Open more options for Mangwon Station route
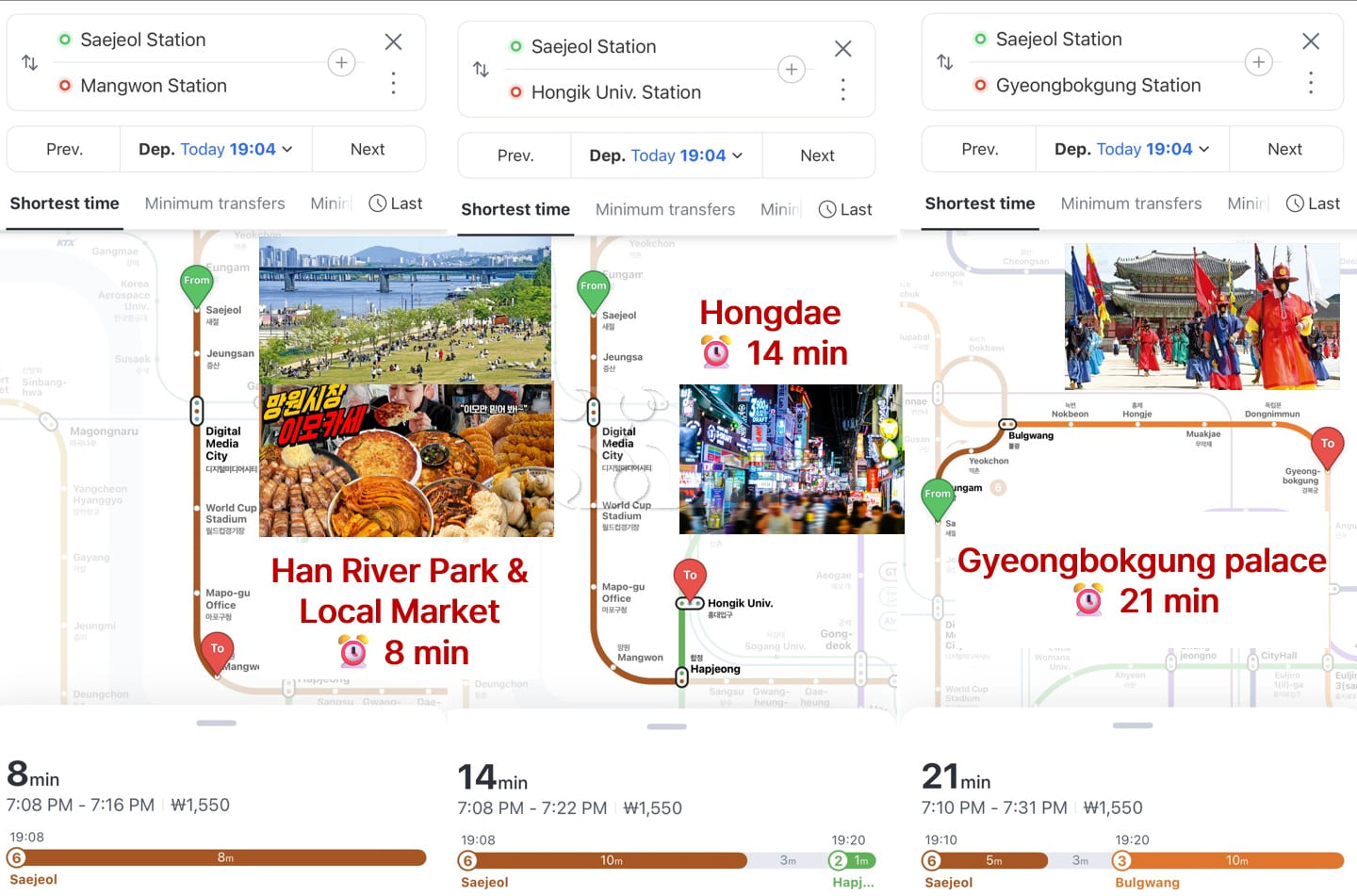This screenshot has height=896, width=1357. [393, 83]
